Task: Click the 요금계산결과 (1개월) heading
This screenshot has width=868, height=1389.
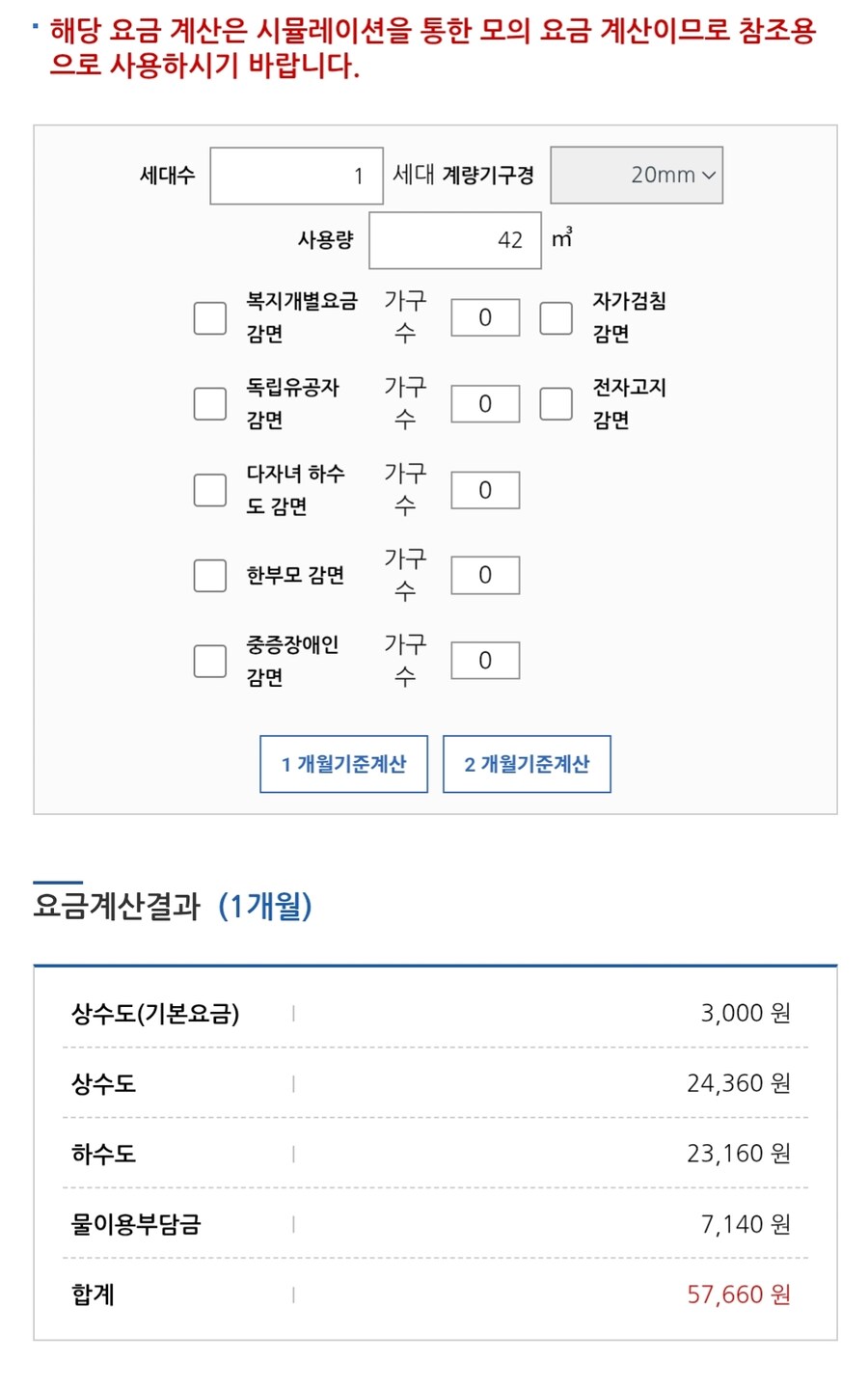Action: click(x=173, y=907)
